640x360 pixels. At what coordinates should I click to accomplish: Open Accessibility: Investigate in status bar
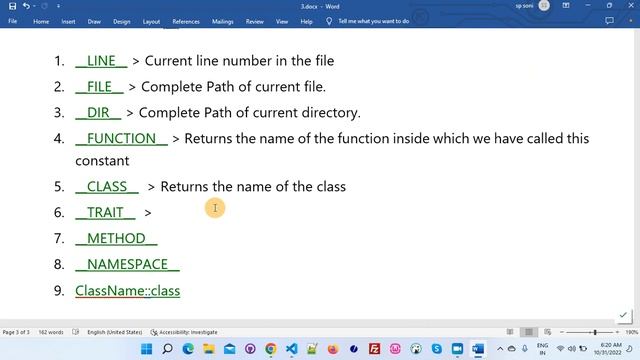[x=184, y=332]
